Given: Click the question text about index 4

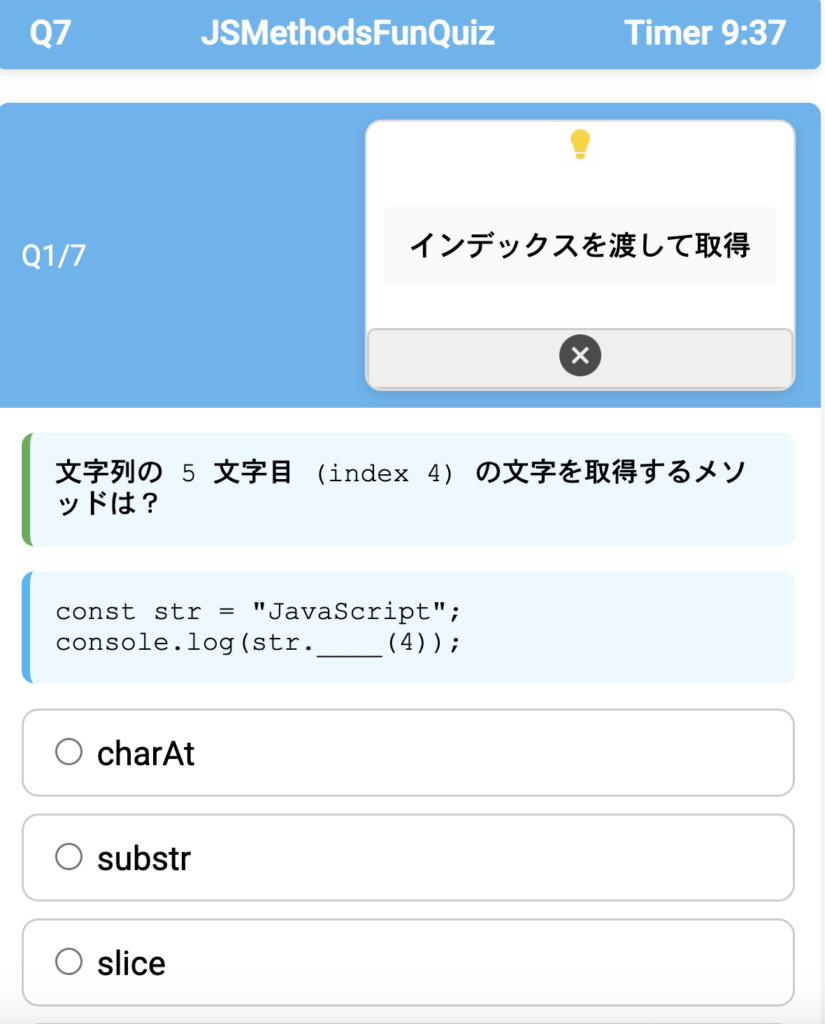Looking at the screenshot, I should [x=400, y=487].
